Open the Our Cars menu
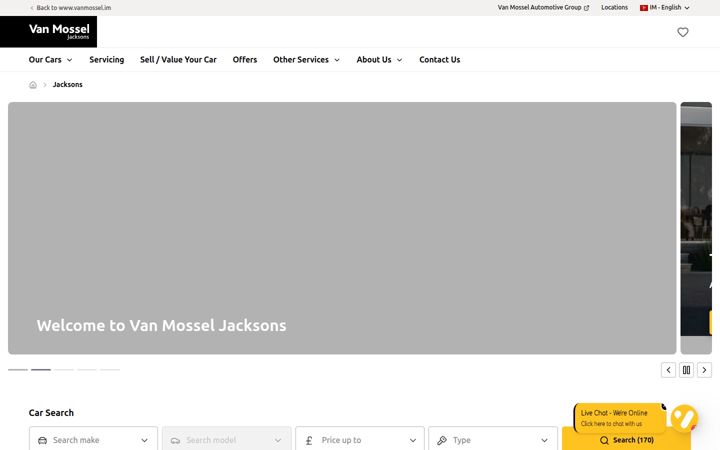 51,60
